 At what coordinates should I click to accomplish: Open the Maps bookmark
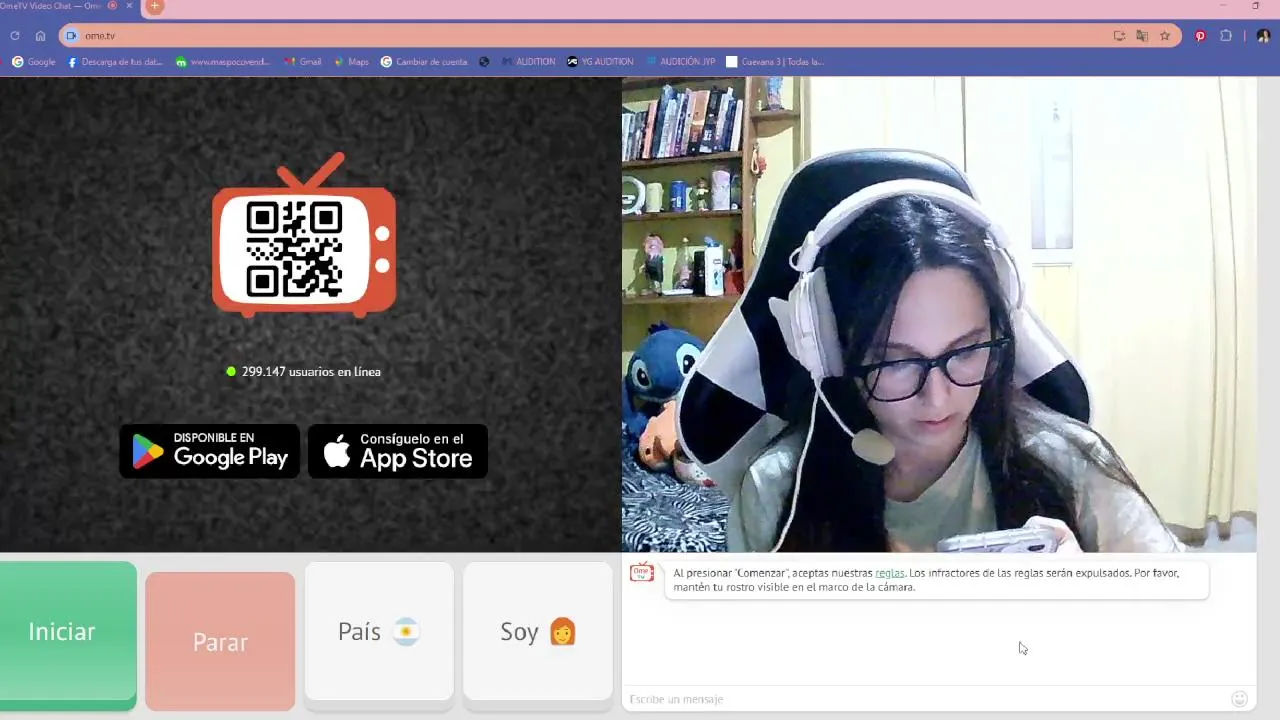351,62
